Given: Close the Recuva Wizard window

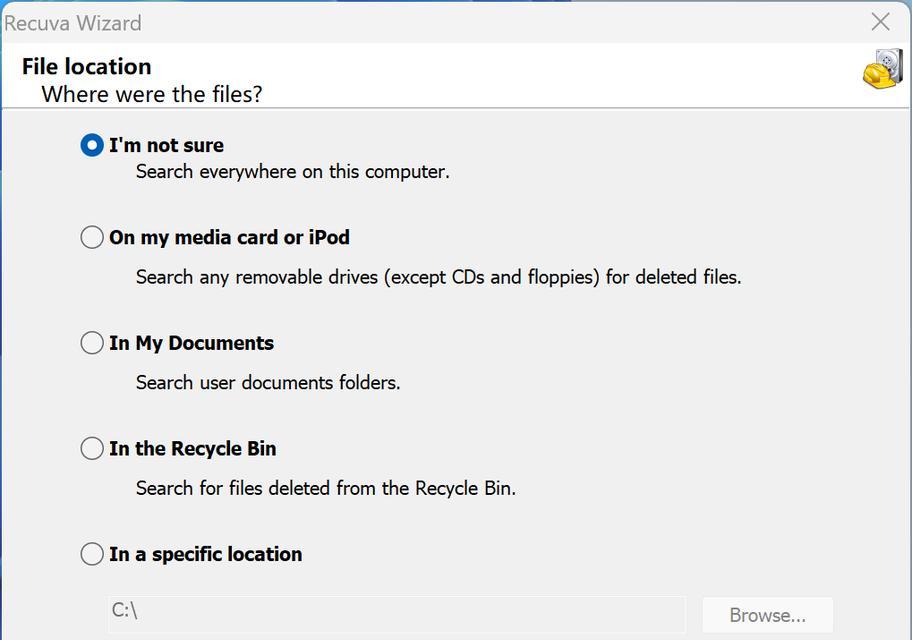Looking at the screenshot, I should click(881, 22).
